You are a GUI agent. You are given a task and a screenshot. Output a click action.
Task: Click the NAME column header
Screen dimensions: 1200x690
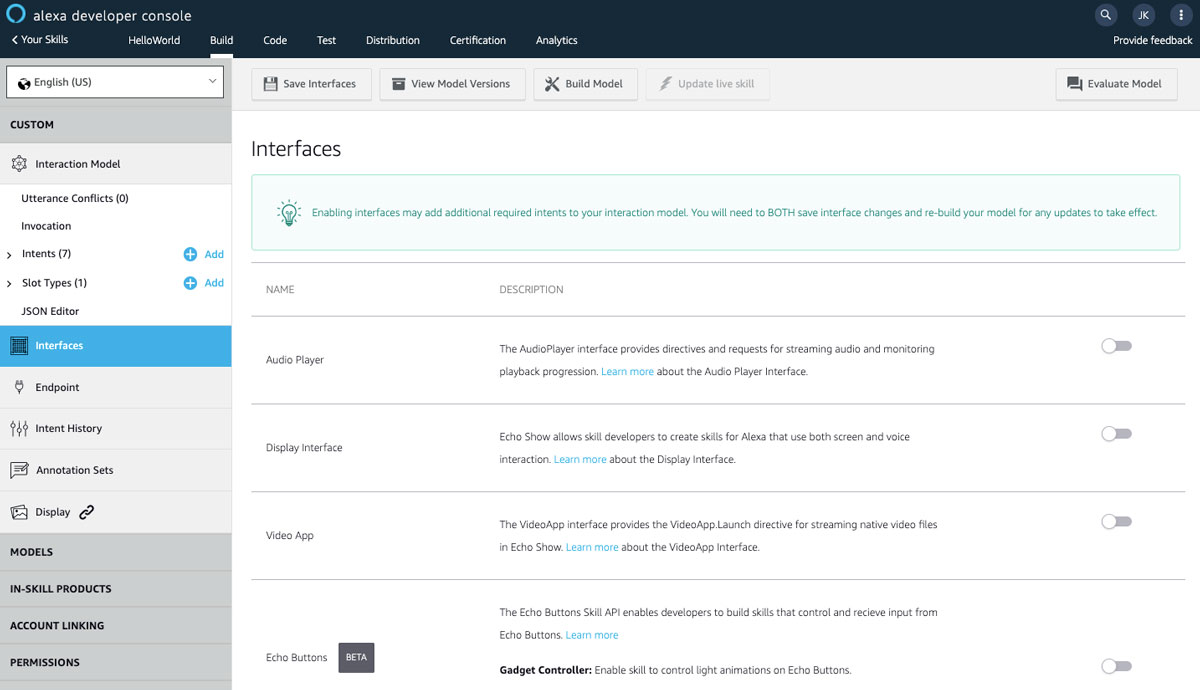tap(280, 289)
